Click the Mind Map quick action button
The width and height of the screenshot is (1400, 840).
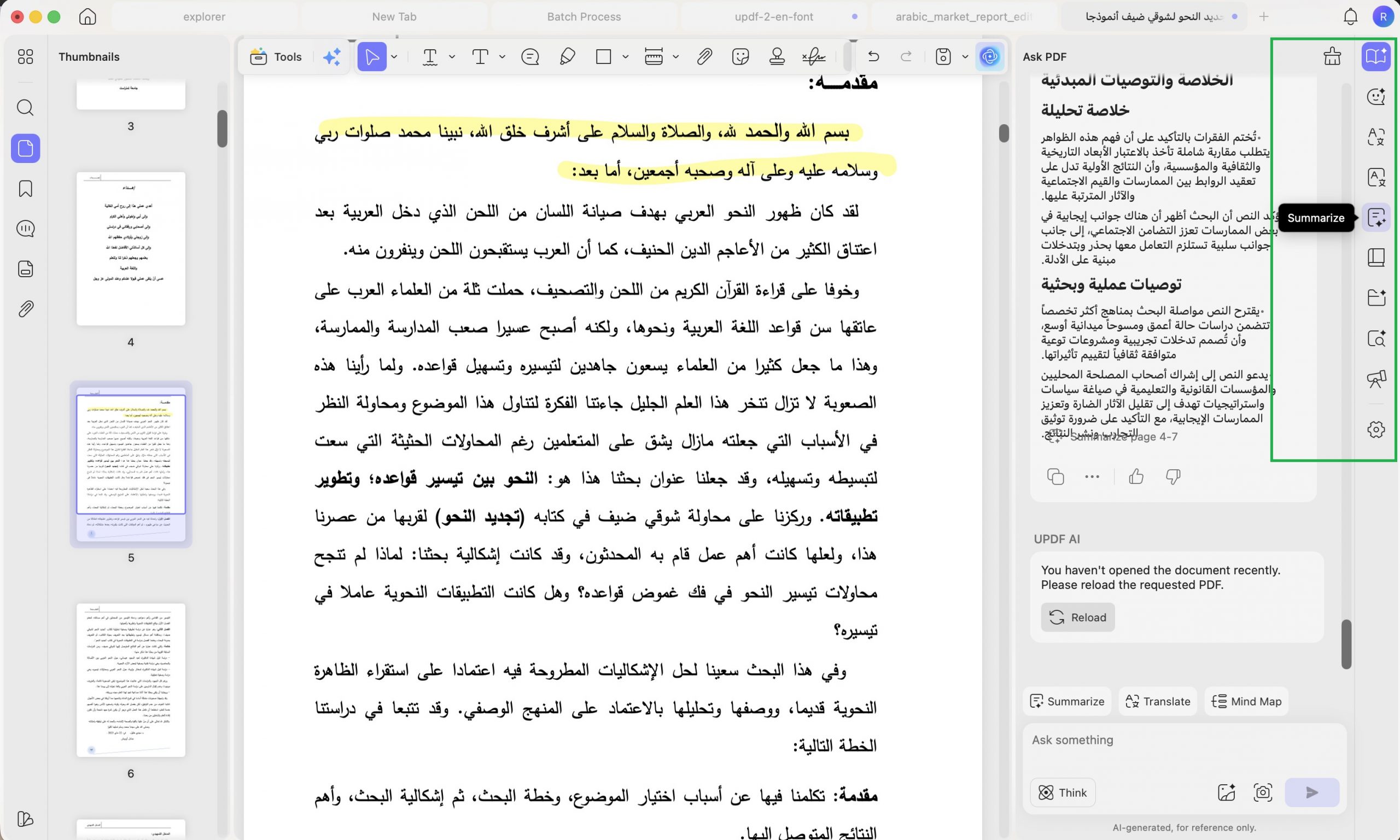(1246, 701)
